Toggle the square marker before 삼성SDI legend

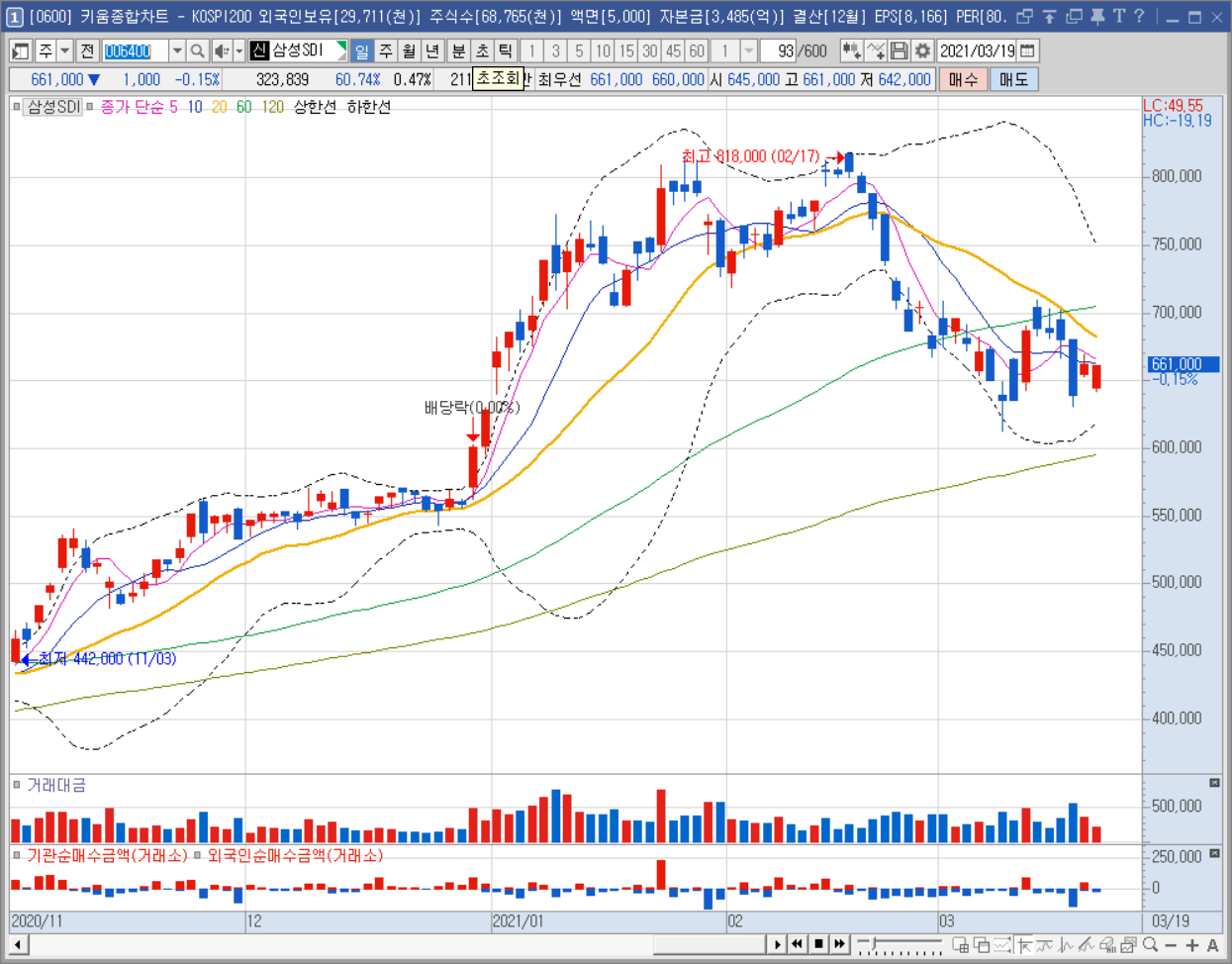pyautogui.click(x=17, y=106)
